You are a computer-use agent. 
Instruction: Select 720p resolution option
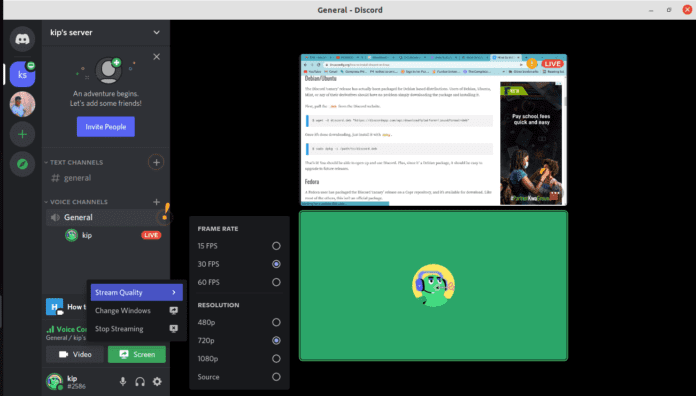(239, 341)
